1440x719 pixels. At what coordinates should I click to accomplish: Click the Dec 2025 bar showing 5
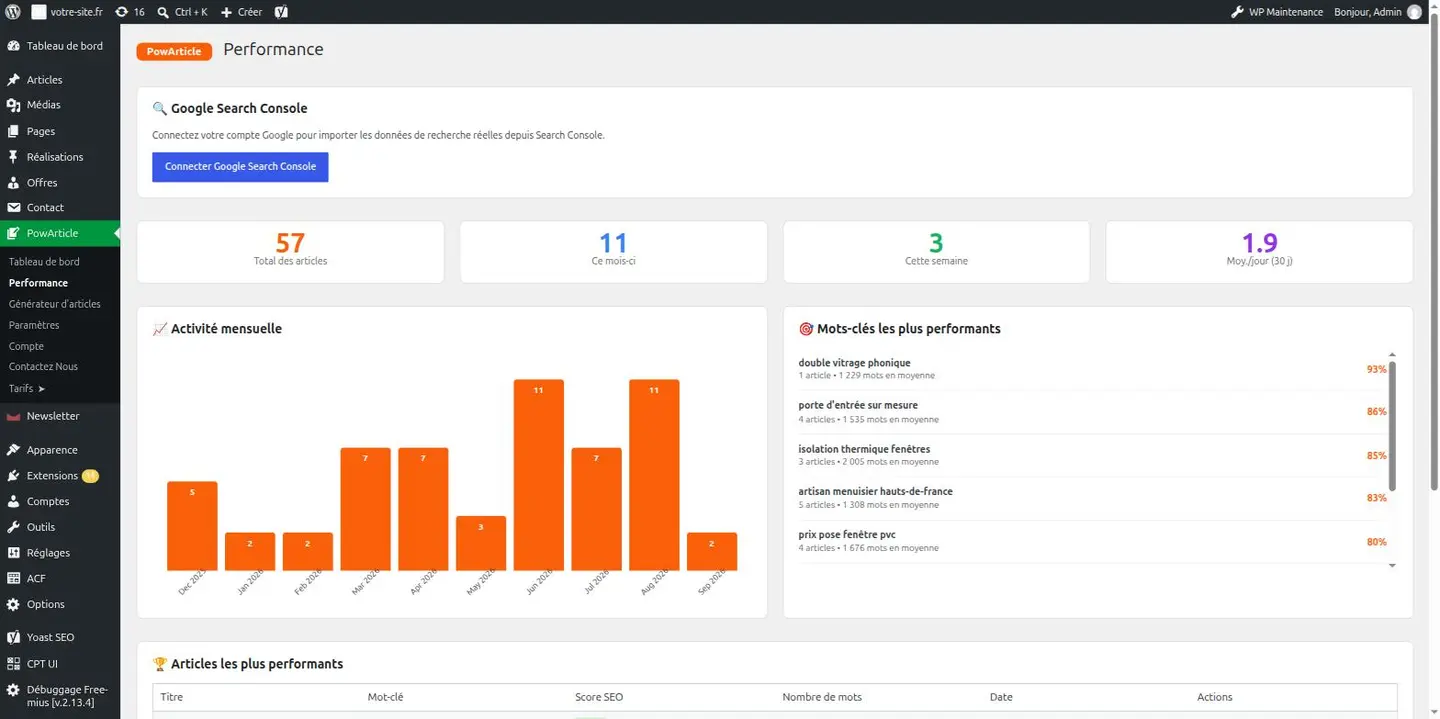point(192,526)
